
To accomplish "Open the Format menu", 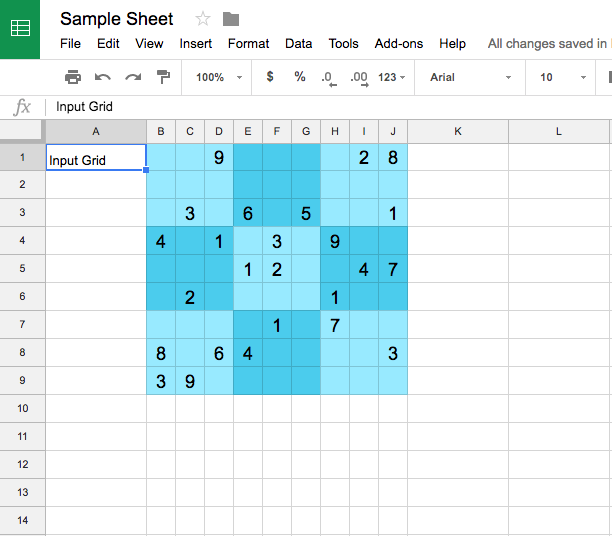I will click(248, 44).
